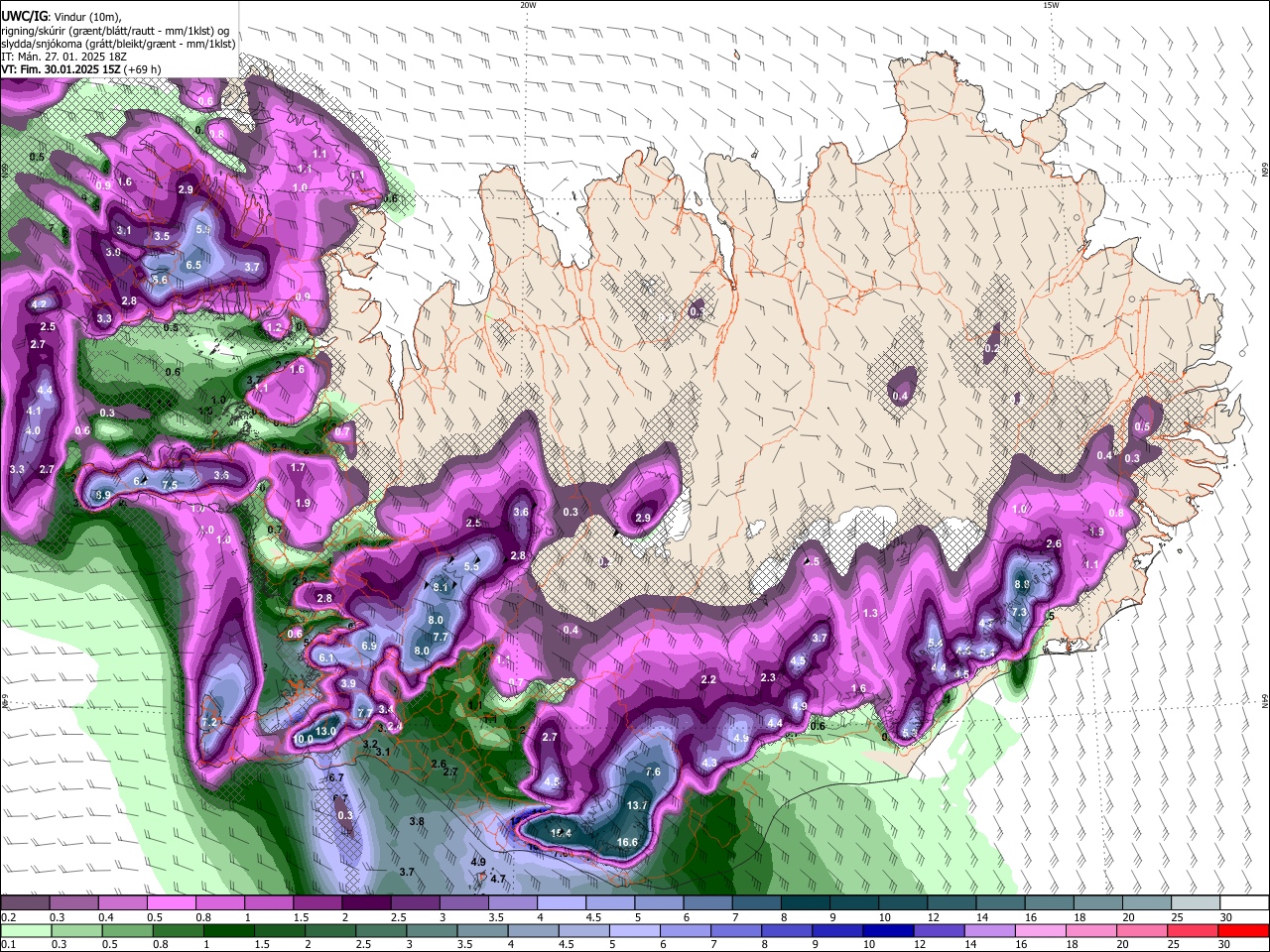The width and height of the screenshot is (1270, 952).
Task: Click the 7.3 value below 8.8
Action: pyautogui.click(x=1019, y=613)
